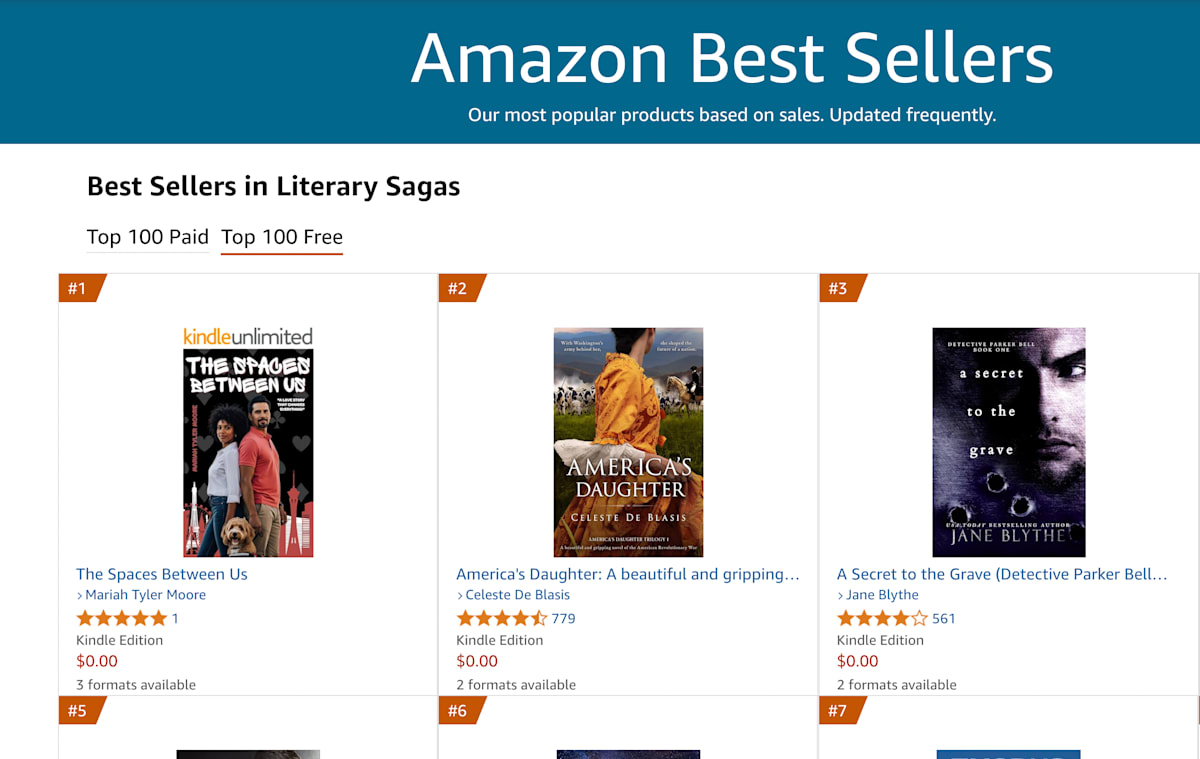Image resolution: width=1200 pixels, height=759 pixels.
Task: Select the Top 100 Free tab
Action: [282, 237]
